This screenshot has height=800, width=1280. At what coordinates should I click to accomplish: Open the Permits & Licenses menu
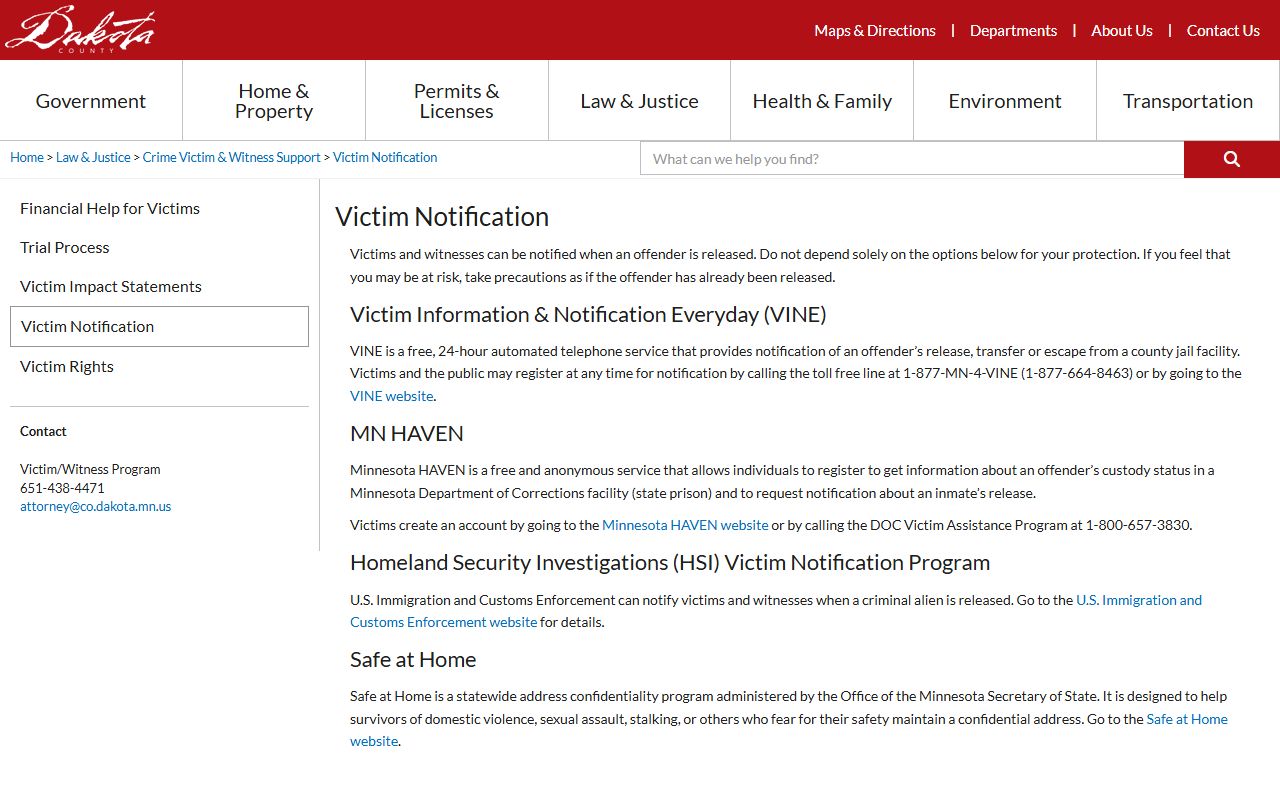[457, 101]
